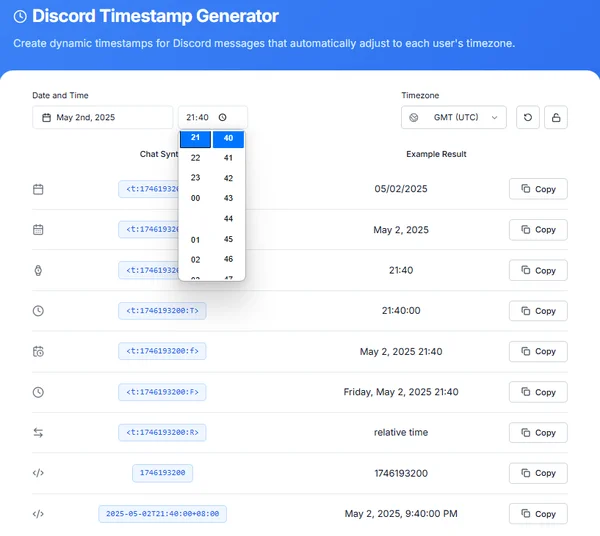Copy the 1746193200 unix timestamp
This screenshot has width=600, height=536.
pyautogui.click(x=538, y=473)
